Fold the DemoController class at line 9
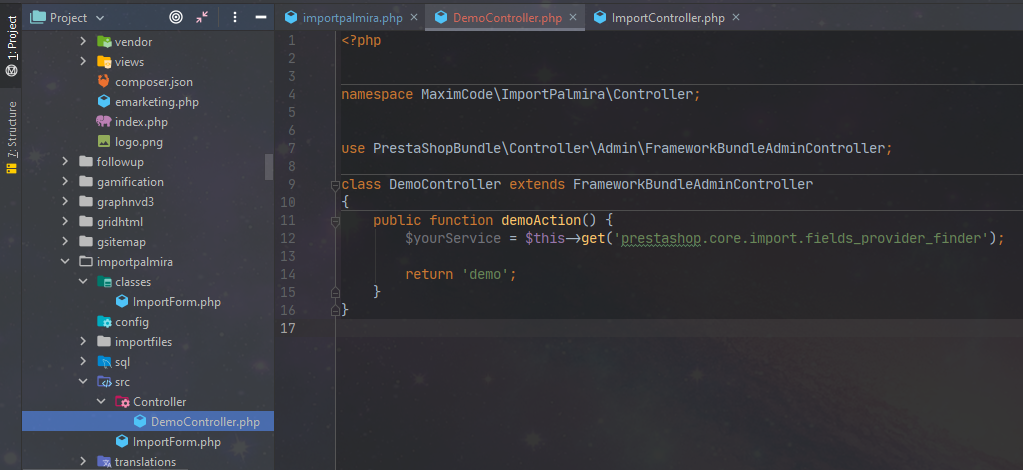The image size is (1023, 470). point(335,185)
